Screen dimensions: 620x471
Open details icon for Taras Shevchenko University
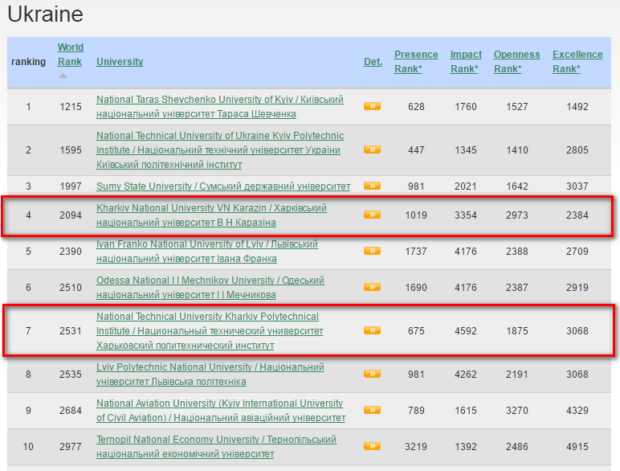point(372,106)
